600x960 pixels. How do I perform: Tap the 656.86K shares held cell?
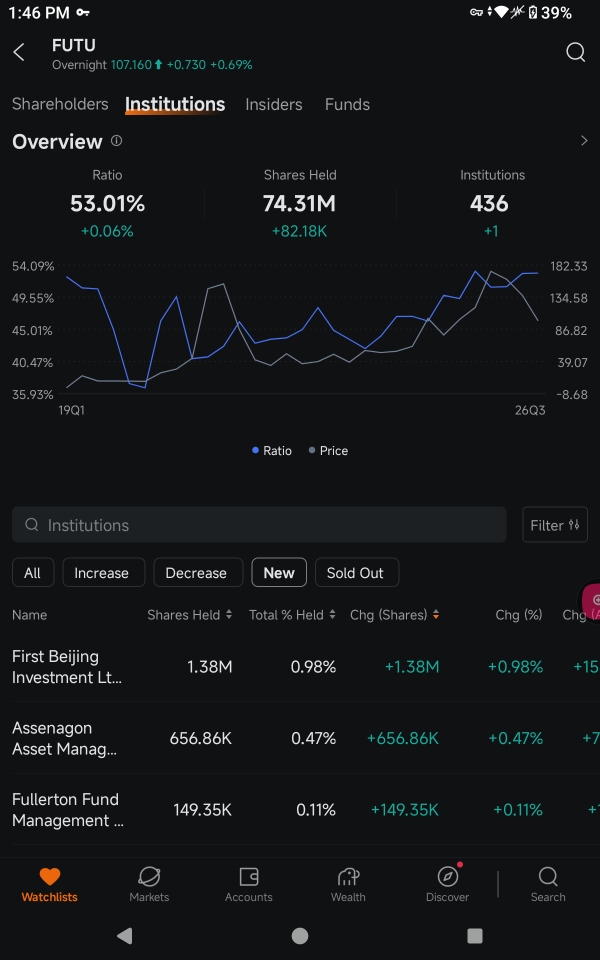pyautogui.click(x=201, y=738)
